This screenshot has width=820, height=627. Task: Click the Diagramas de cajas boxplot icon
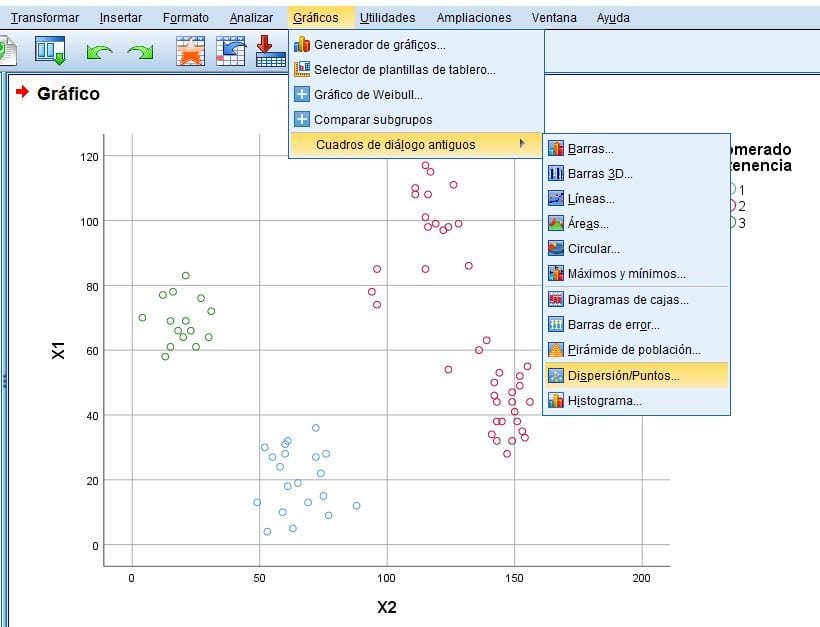555,299
